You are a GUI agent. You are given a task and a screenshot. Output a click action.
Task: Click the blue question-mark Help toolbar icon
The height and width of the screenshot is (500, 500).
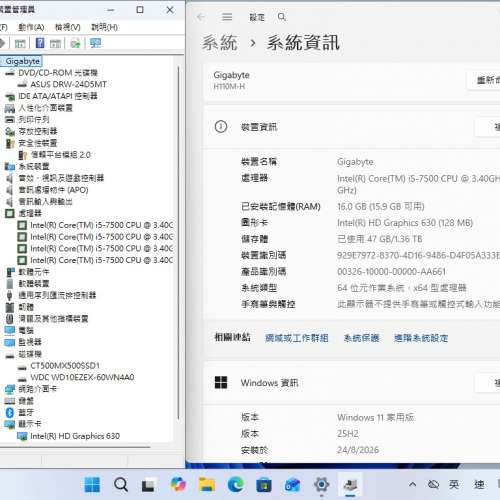pyautogui.click(x=40, y=43)
